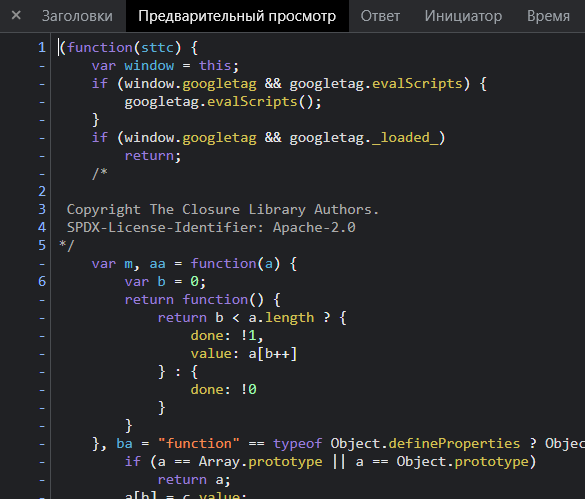Click 'value: a[b++]' code line
Viewport: 585px width, 499px height.
pyautogui.click(x=244, y=353)
